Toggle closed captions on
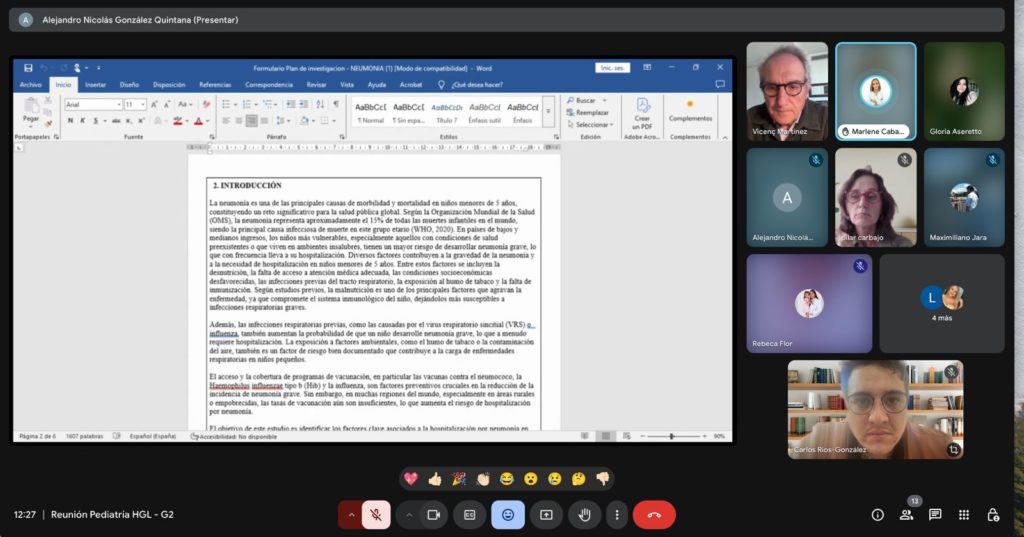The height and width of the screenshot is (537, 1024). (469, 514)
